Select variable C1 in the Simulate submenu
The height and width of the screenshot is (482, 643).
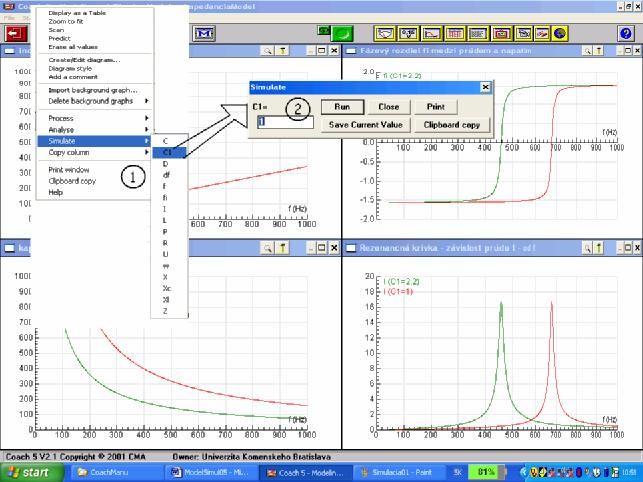pyautogui.click(x=169, y=152)
